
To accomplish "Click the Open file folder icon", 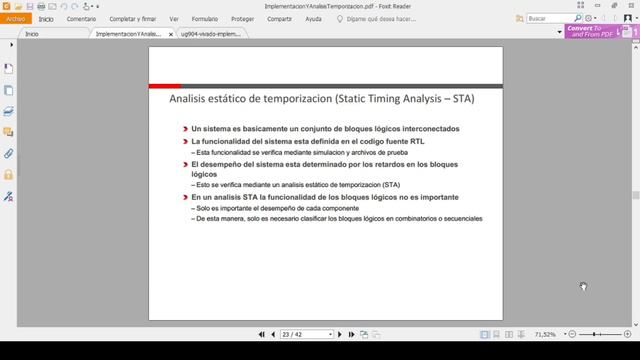I will [18, 7].
